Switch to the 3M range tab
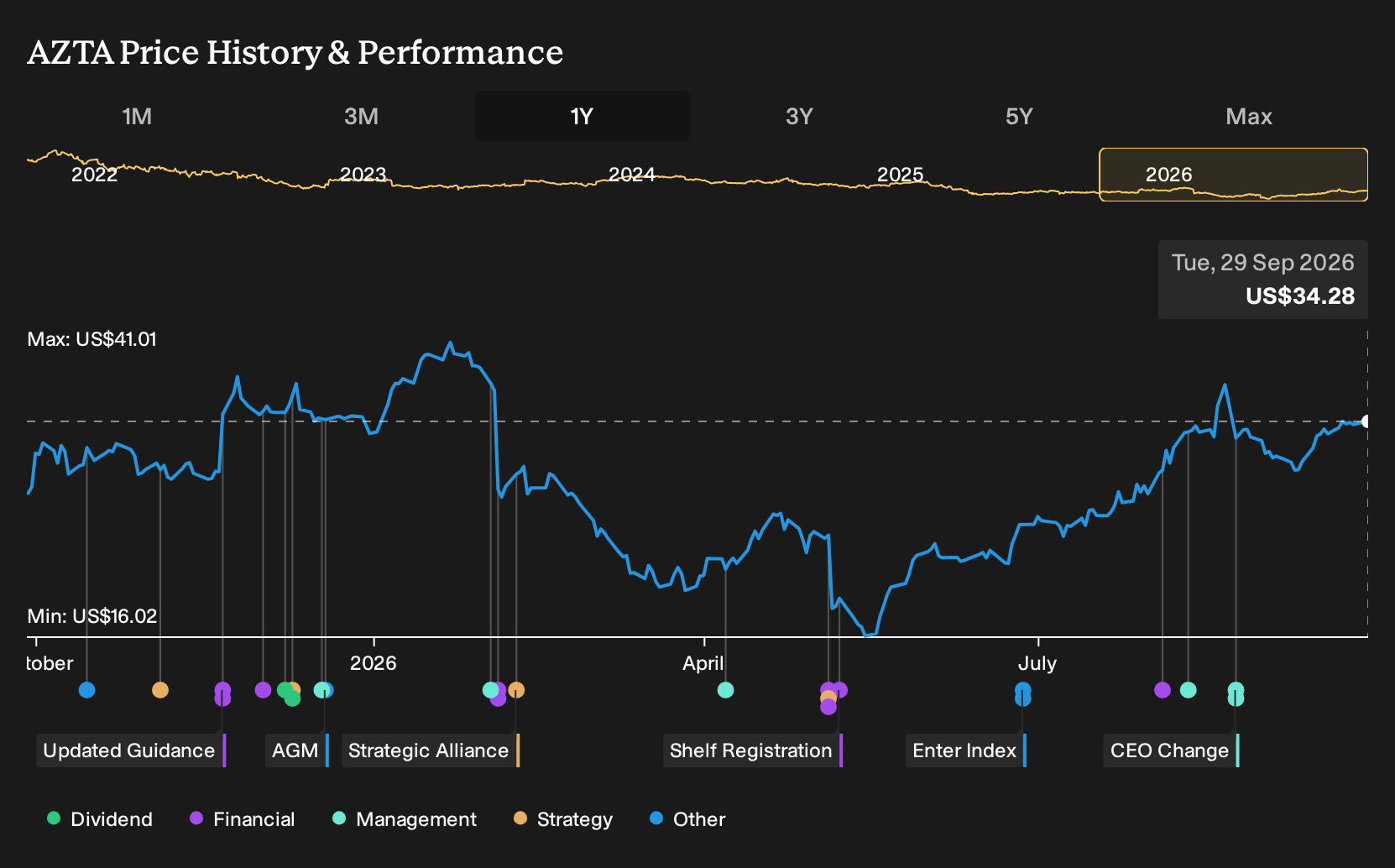This screenshot has width=1395, height=868. pyautogui.click(x=361, y=116)
